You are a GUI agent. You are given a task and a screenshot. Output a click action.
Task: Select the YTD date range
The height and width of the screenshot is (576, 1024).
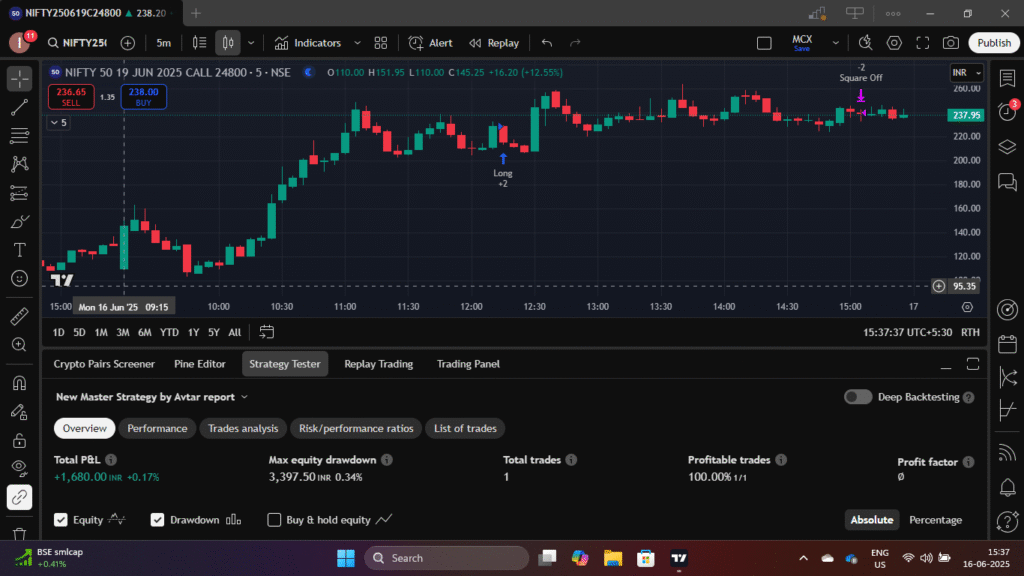point(169,332)
